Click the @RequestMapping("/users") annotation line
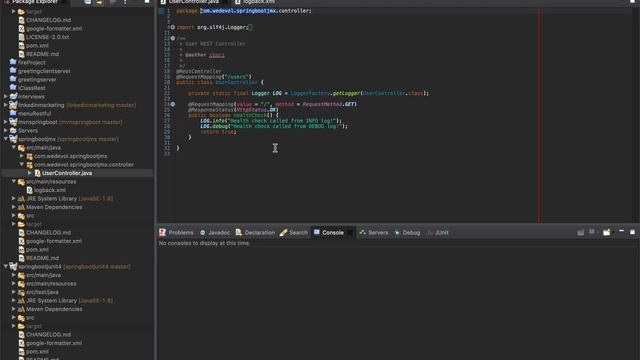The height and width of the screenshot is (360, 640). click(x=214, y=77)
